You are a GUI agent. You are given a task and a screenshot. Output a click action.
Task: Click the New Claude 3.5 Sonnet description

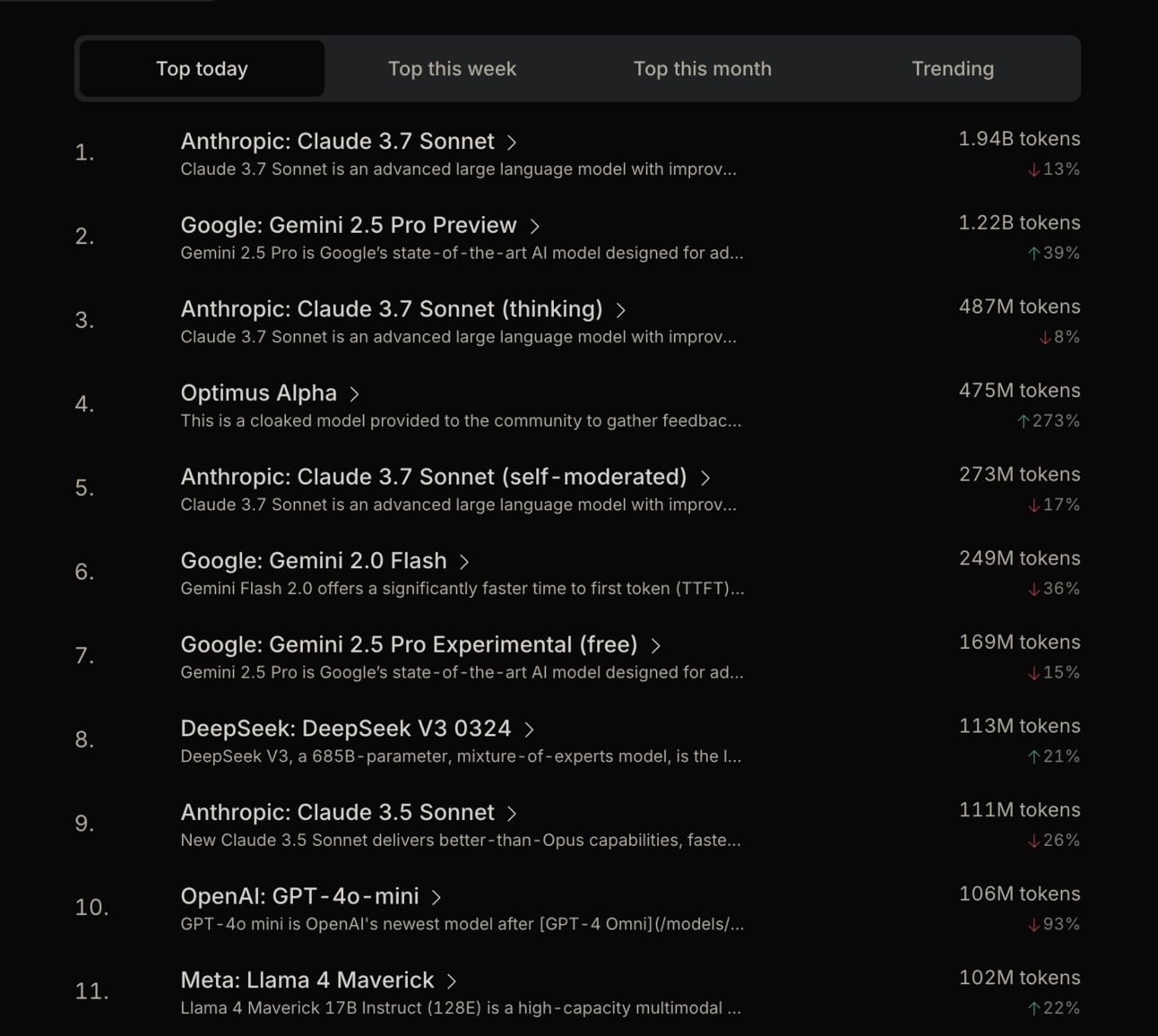[461, 841]
